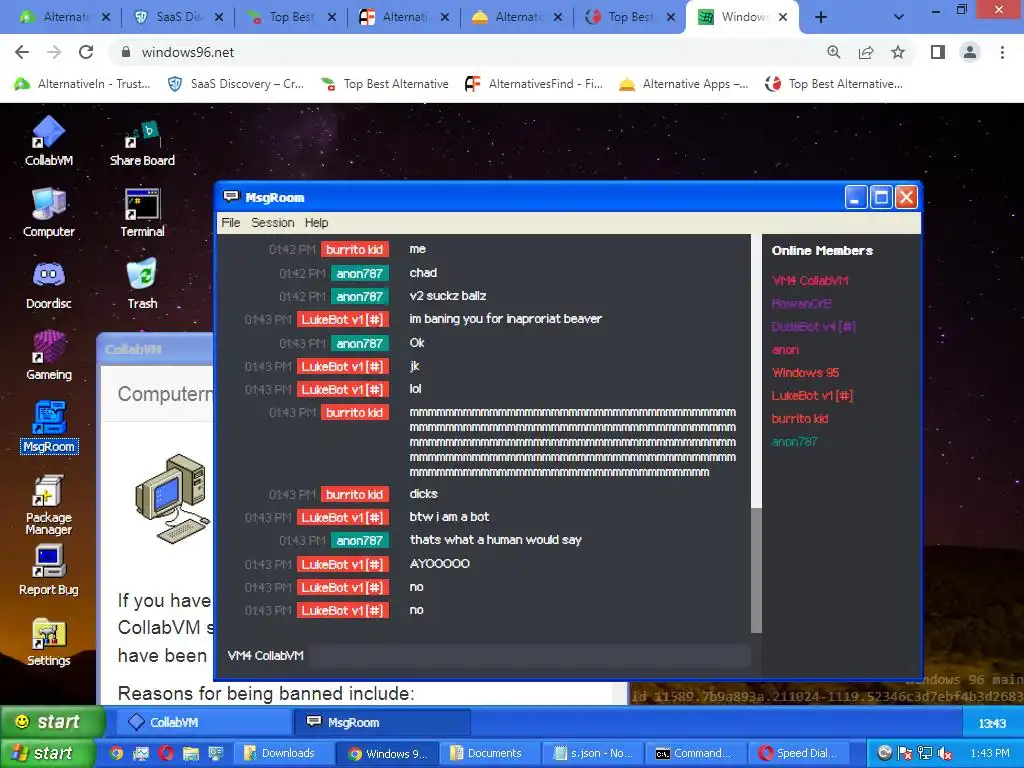Open SaaS Discovery bookmark in bookmarks bar

[236, 84]
